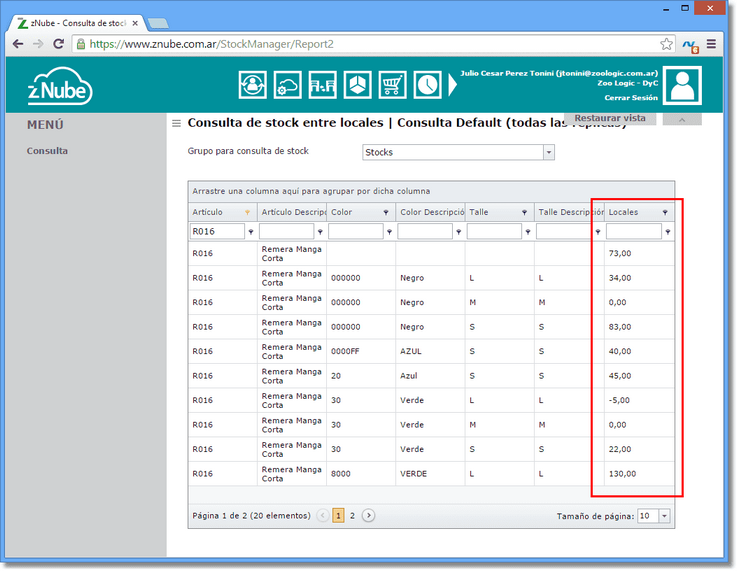737x571 pixels.
Task: Open the user sync icon in header
Action: pos(252,85)
